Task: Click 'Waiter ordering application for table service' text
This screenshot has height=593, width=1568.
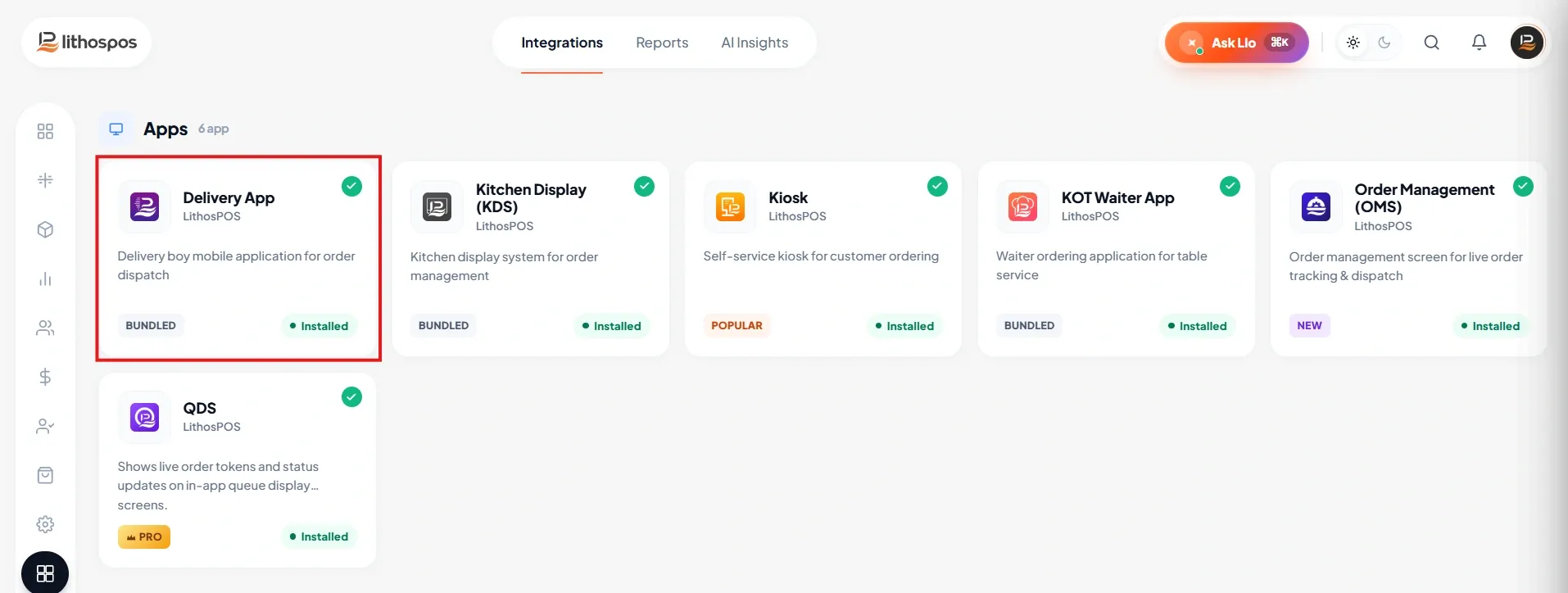Action: [1102, 265]
